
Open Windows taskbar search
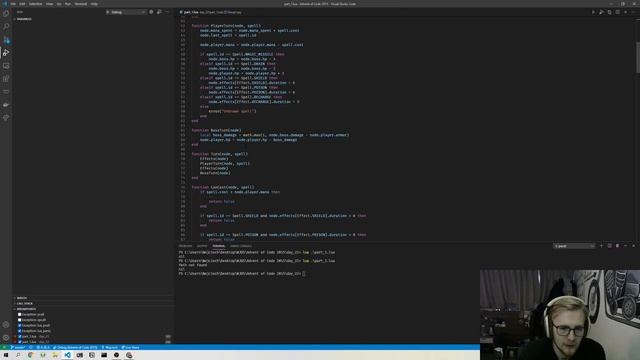coord(18,355)
